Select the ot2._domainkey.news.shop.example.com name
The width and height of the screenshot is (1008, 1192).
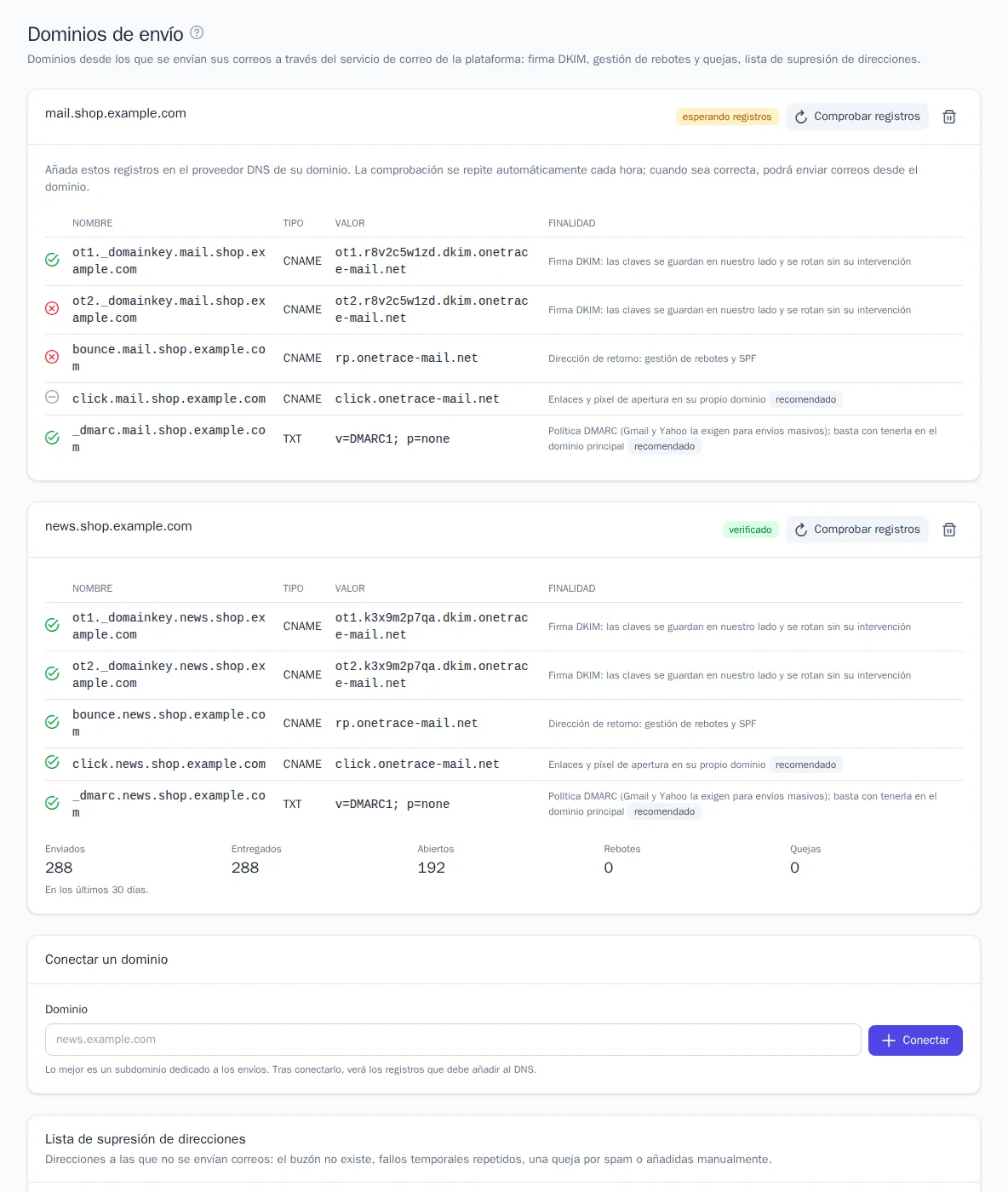(x=169, y=674)
